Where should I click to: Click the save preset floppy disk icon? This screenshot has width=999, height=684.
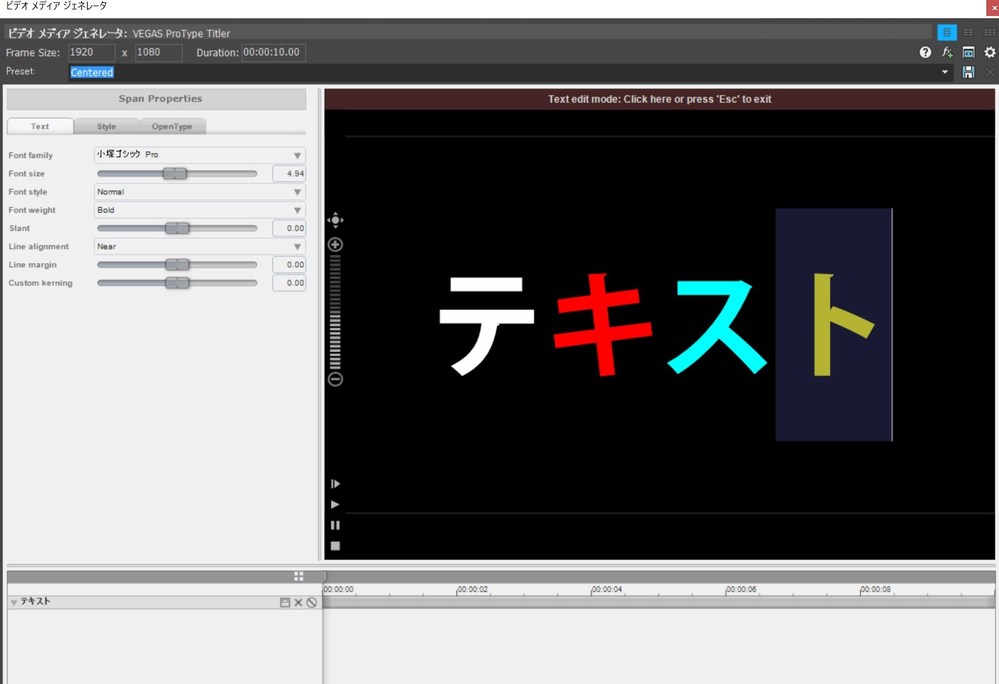968,72
